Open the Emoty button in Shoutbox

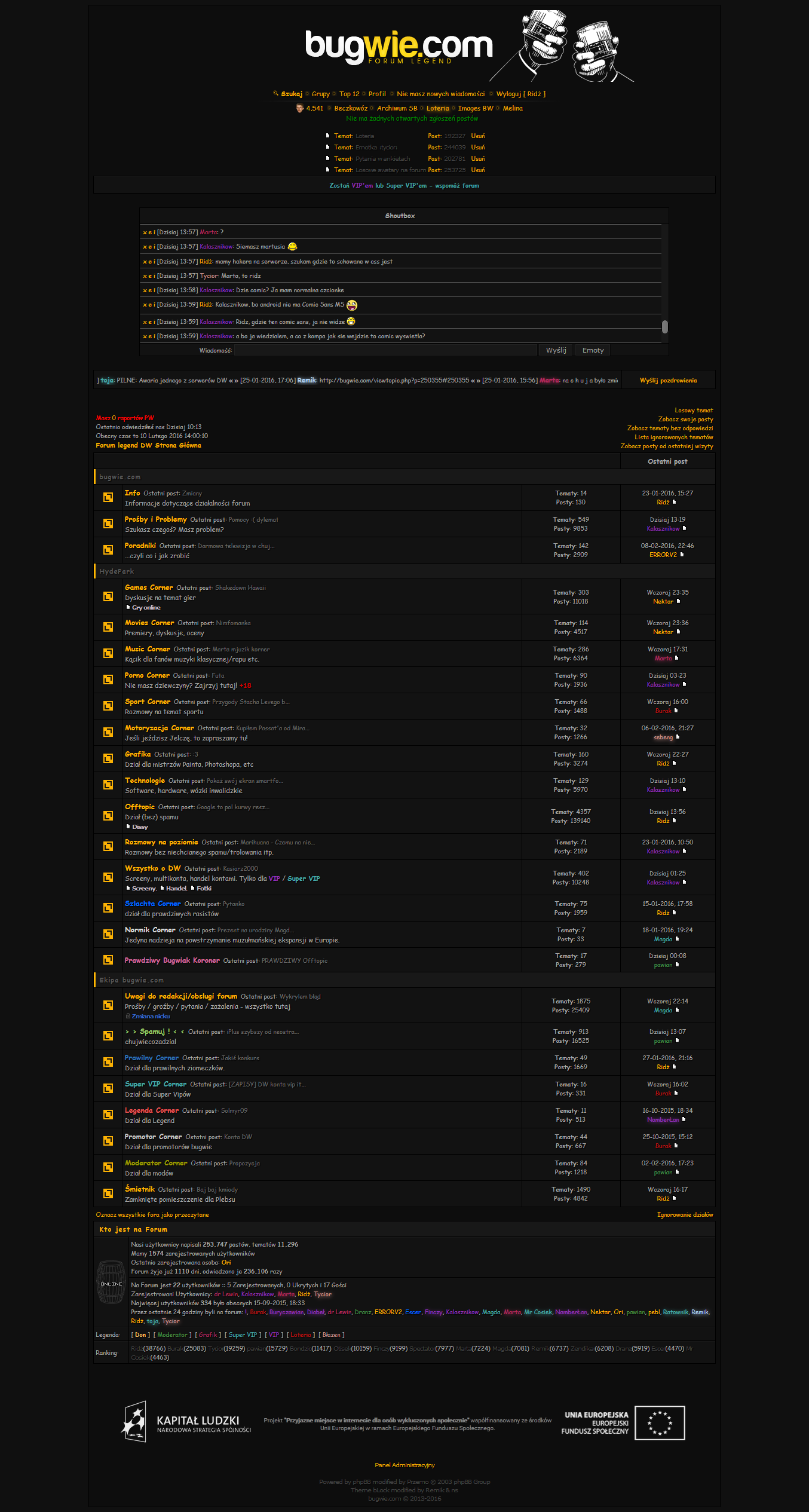[593, 350]
